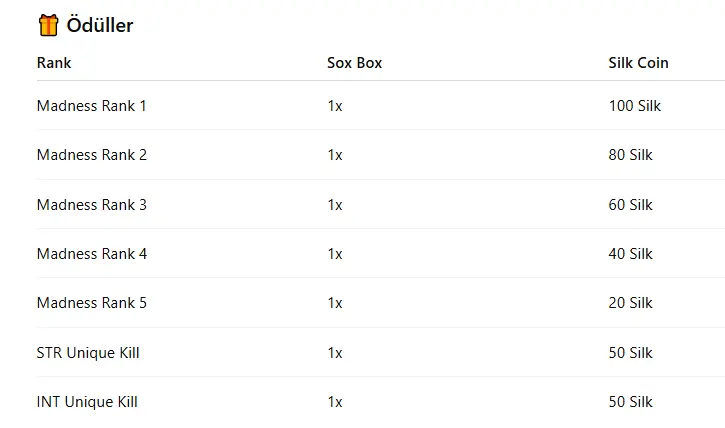Image resolution: width=725 pixels, height=428 pixels.
Task: Click the 50 Silk cell for INT Unique Kill
Action: click(x=630, y=402)
